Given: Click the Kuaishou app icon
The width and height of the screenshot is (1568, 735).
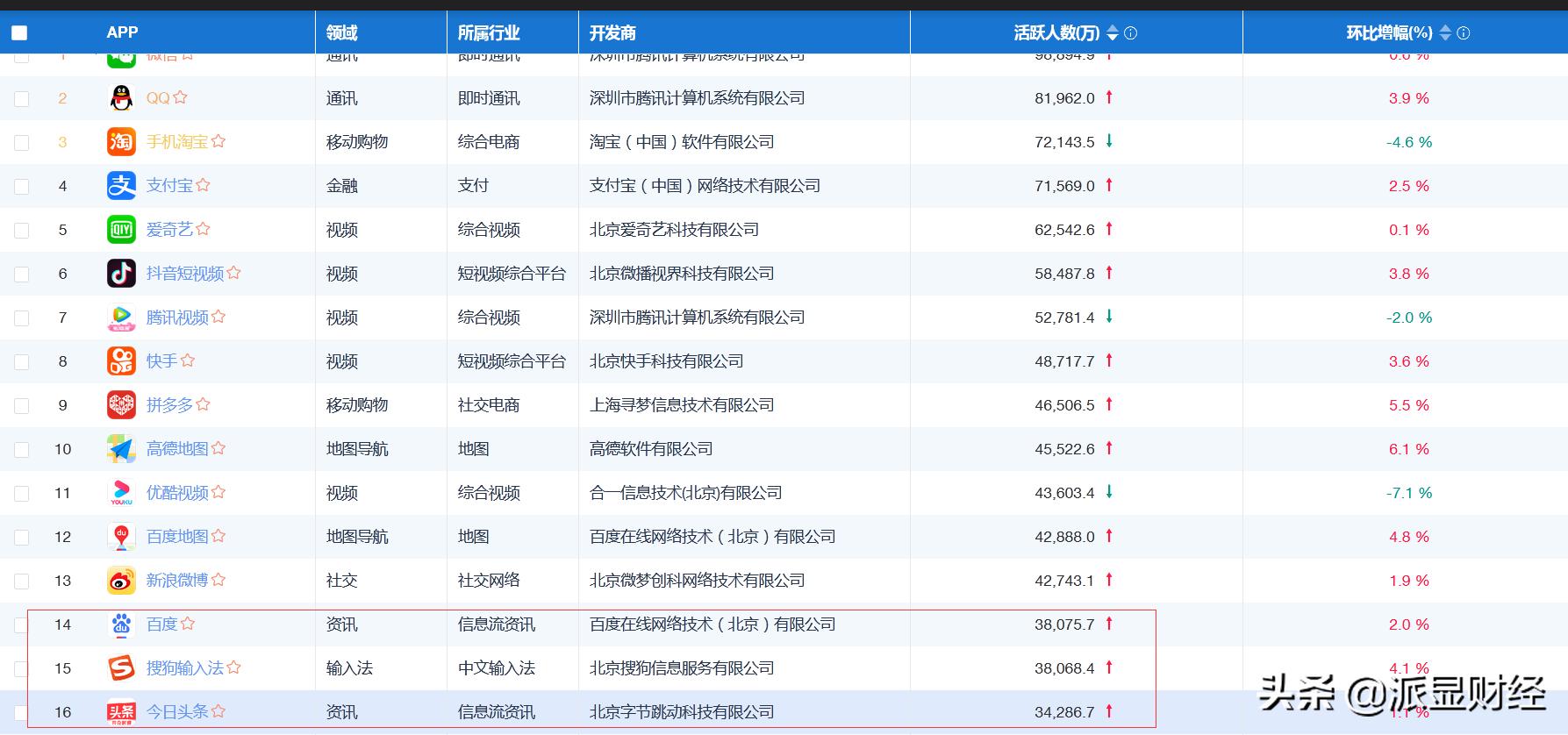Looking at the screenshot, I should 121,360.
